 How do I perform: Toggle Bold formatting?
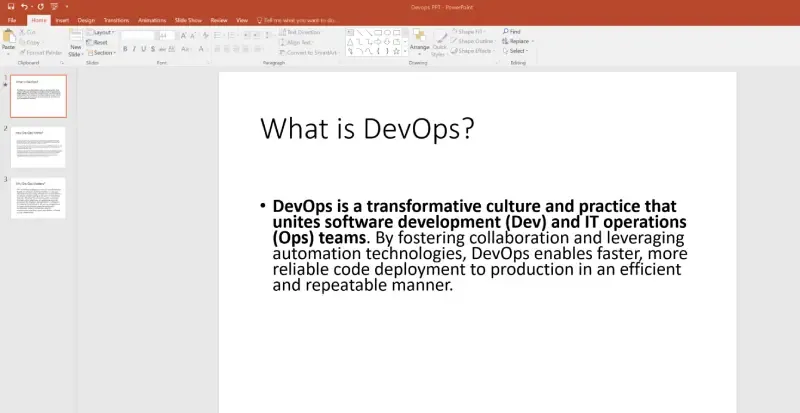[x=125, y=49]
